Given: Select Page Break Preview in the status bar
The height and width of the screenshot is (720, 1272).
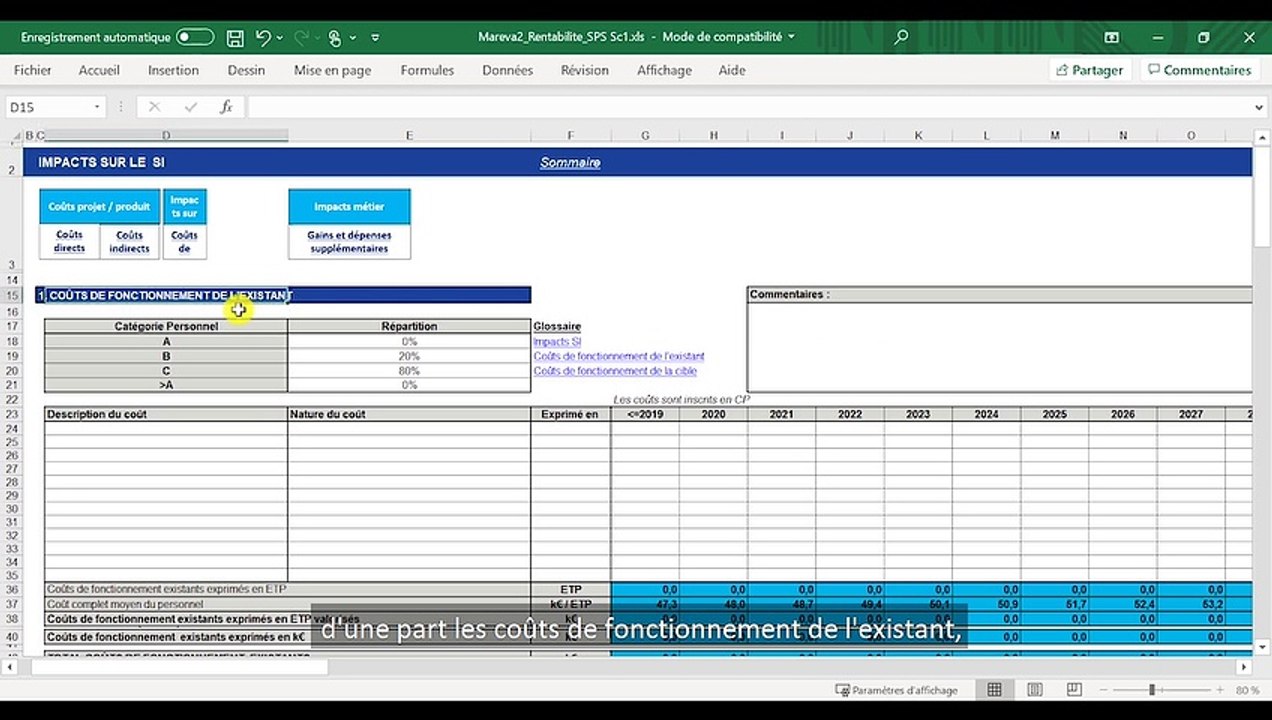Looking at the screenshot, I should click(1075, 690).
